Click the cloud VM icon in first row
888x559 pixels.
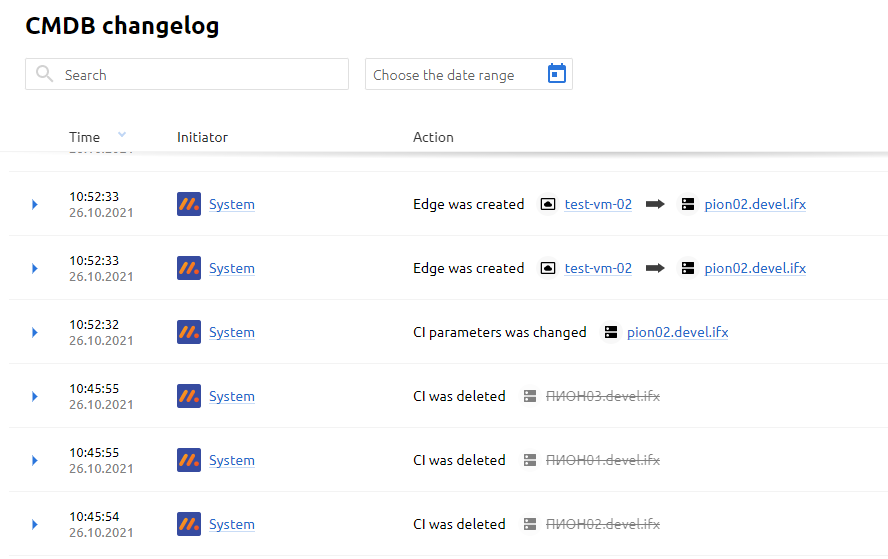tap(548, 204)
